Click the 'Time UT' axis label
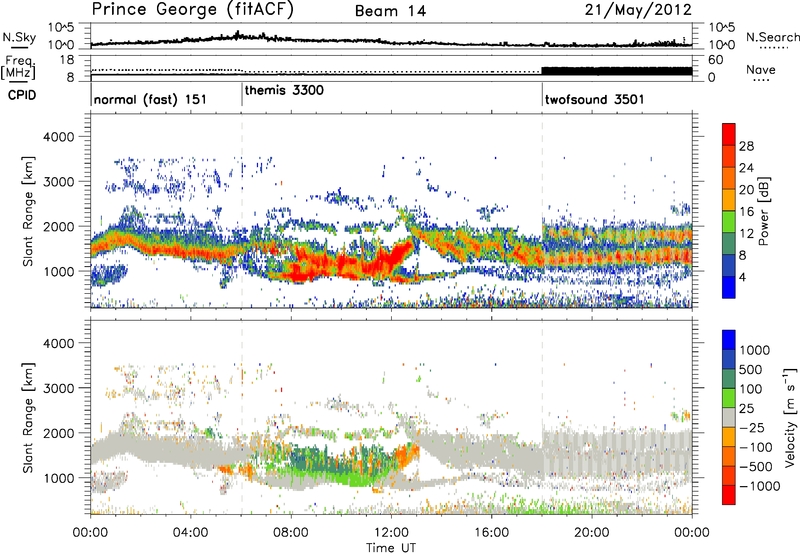This screenshot has width=800, height=554. 391,548
